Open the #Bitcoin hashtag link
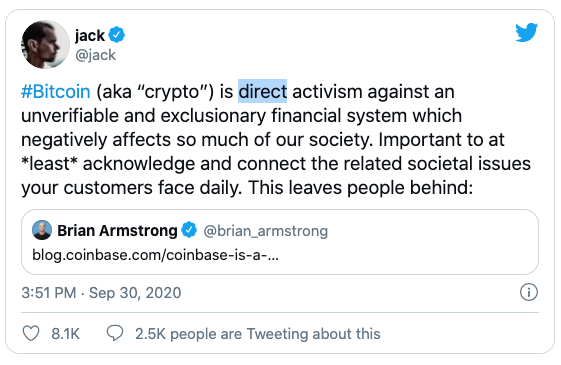Image resolution: width=561 pixels, height=365 pixels. point(56,92)
